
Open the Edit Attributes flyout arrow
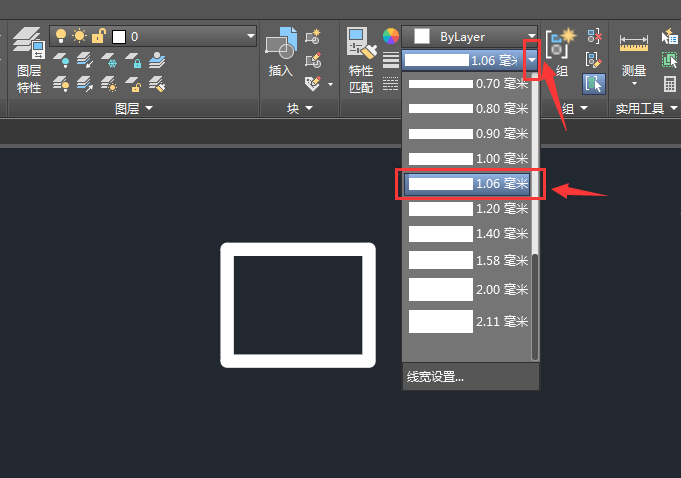(331, 84)
